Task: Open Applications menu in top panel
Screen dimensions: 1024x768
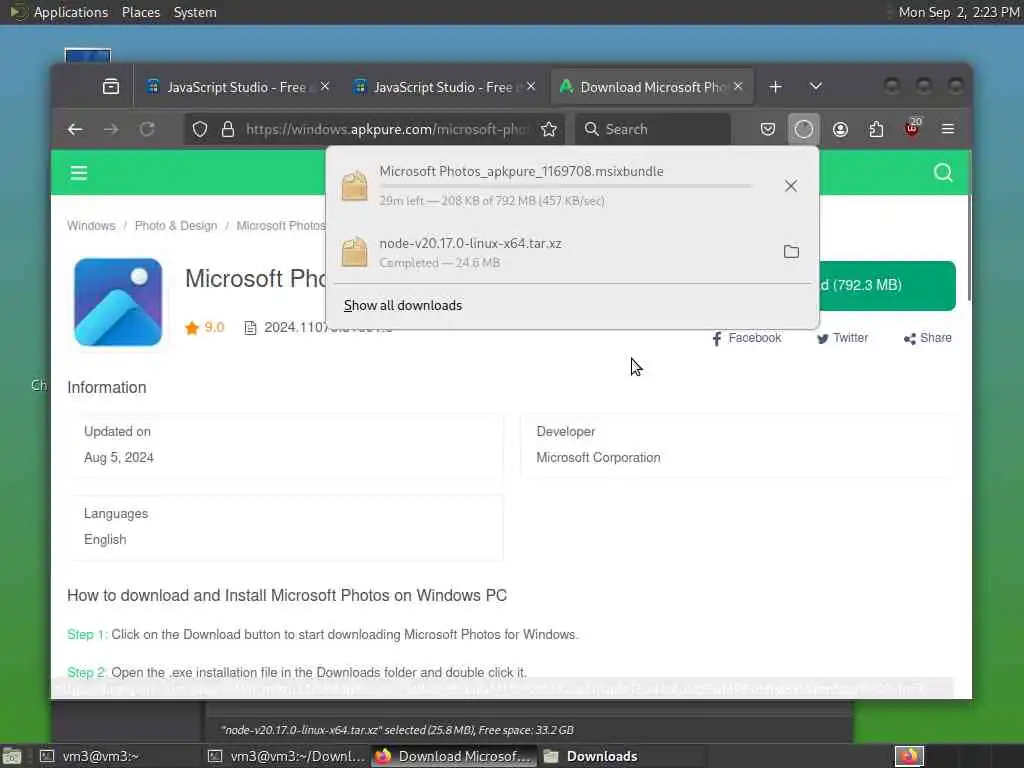Action: [x=71, y=12]
